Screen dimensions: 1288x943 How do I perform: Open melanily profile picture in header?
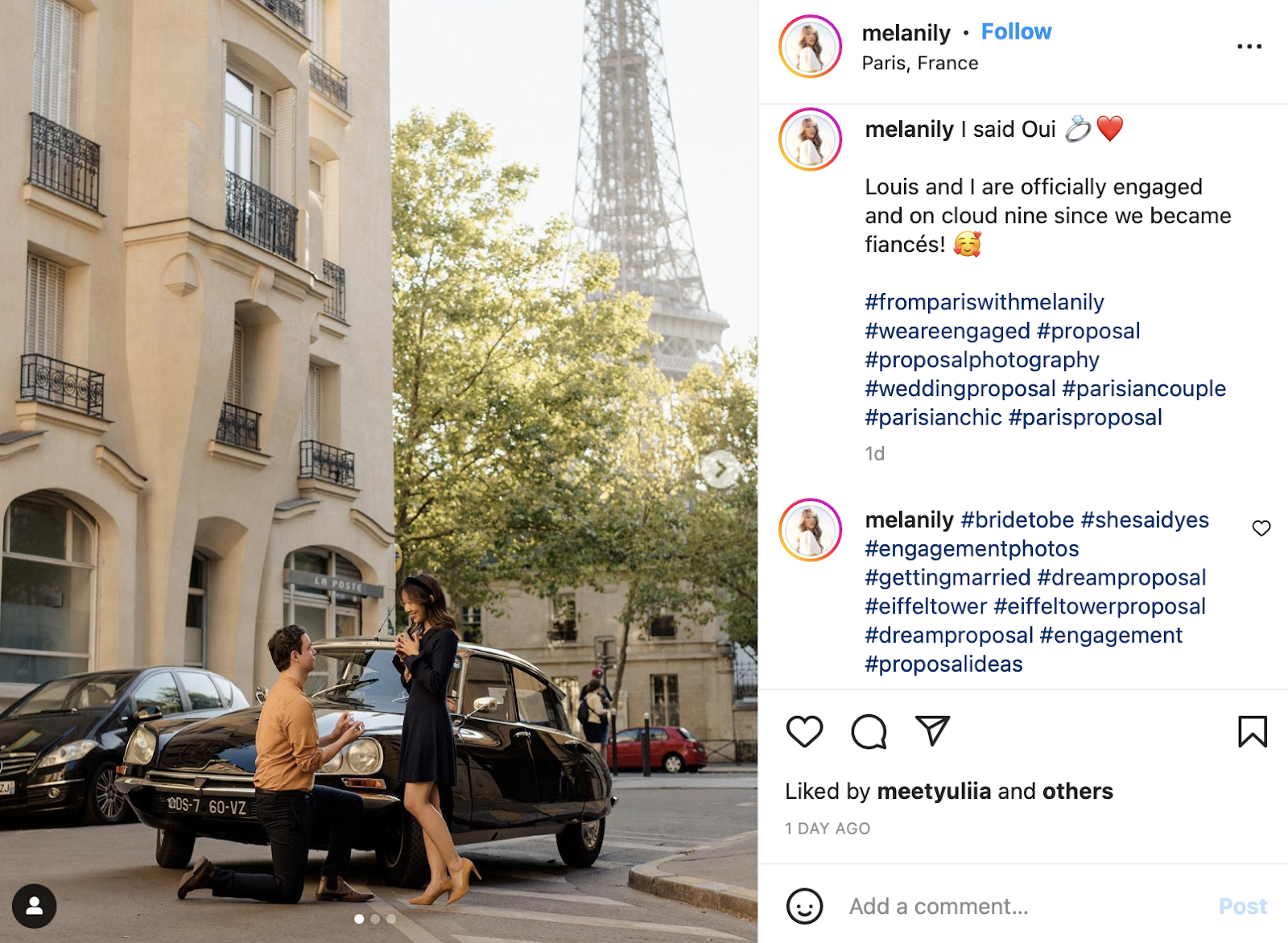point(810,47)
